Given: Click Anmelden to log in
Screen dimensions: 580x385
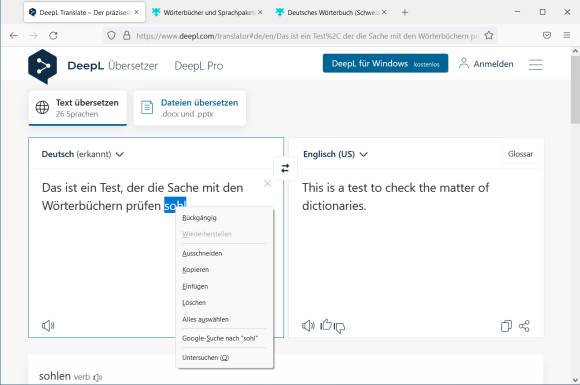Looking at the screenshot, I should coord(486,64).
